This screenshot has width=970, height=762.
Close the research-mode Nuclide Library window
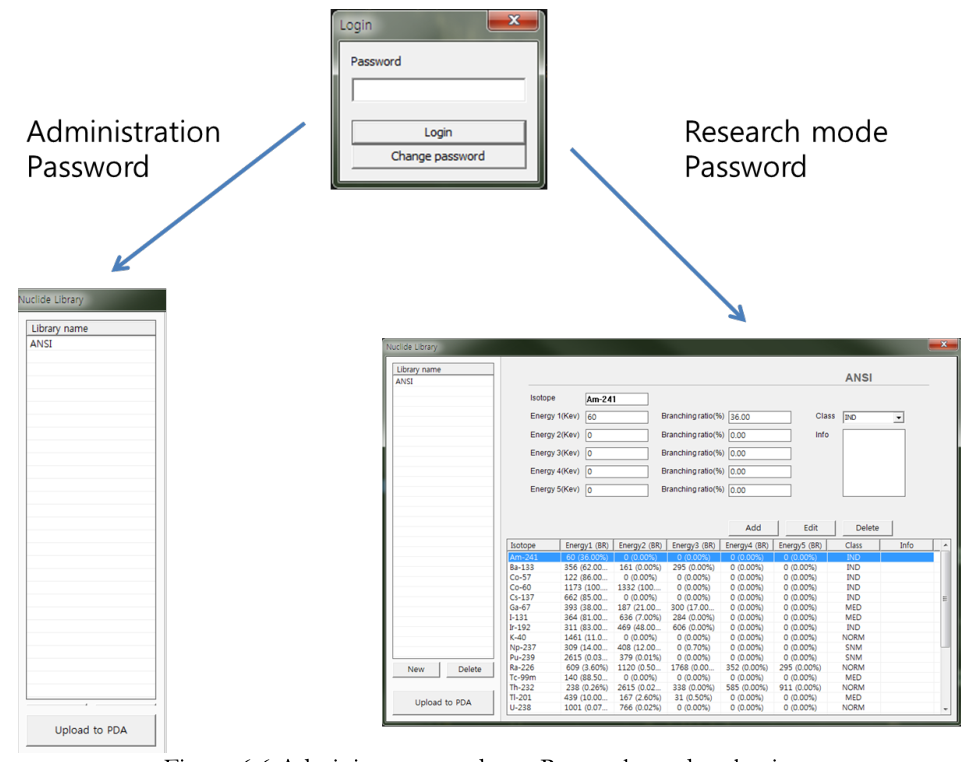coord(943,345)
